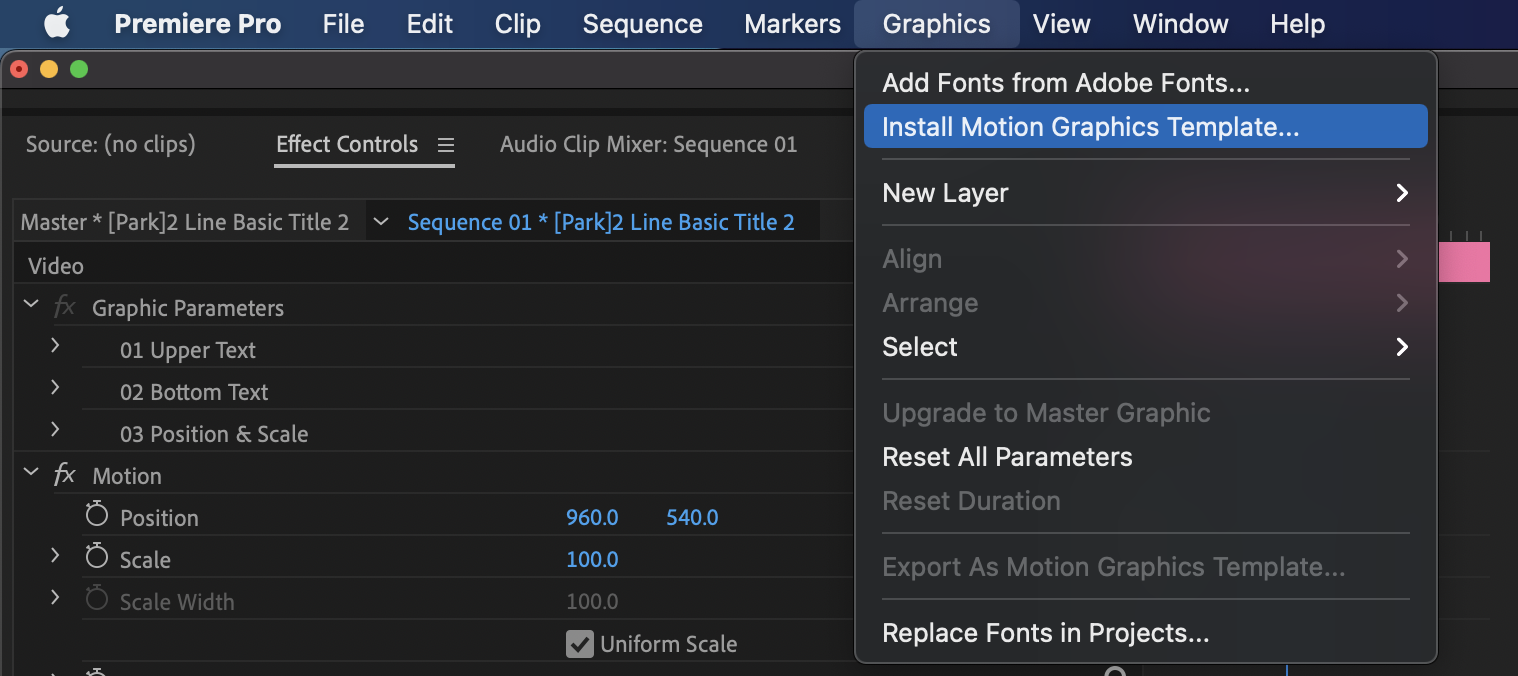Expand the 01 Upper Text parameter
The height and width of the screenshot is (676, 1518).
(55, 346)
